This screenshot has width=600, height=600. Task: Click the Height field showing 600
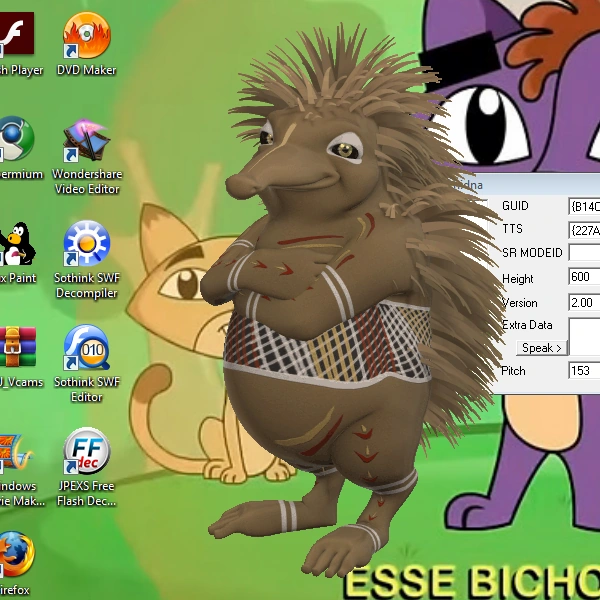pos(584,276)
